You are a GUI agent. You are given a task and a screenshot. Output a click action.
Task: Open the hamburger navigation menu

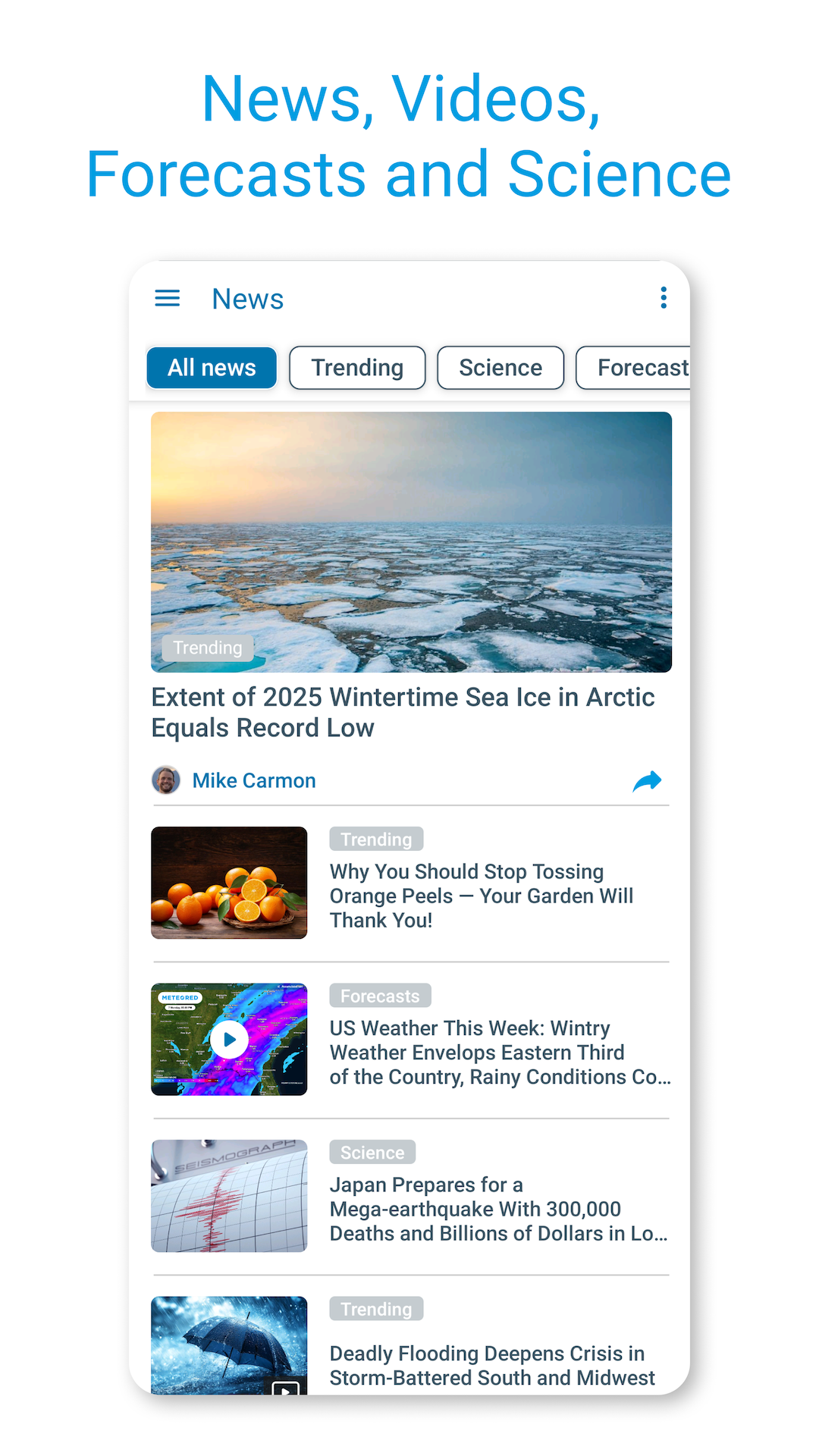click(x=168, y=299)
